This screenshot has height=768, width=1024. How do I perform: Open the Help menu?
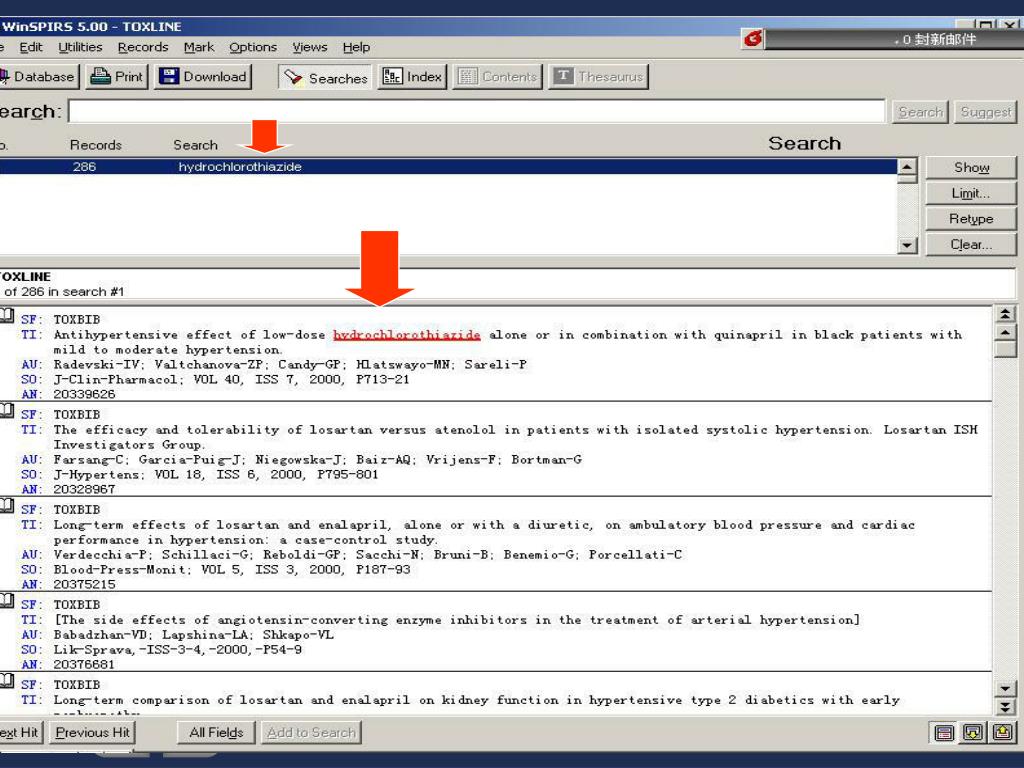(357, 47)
